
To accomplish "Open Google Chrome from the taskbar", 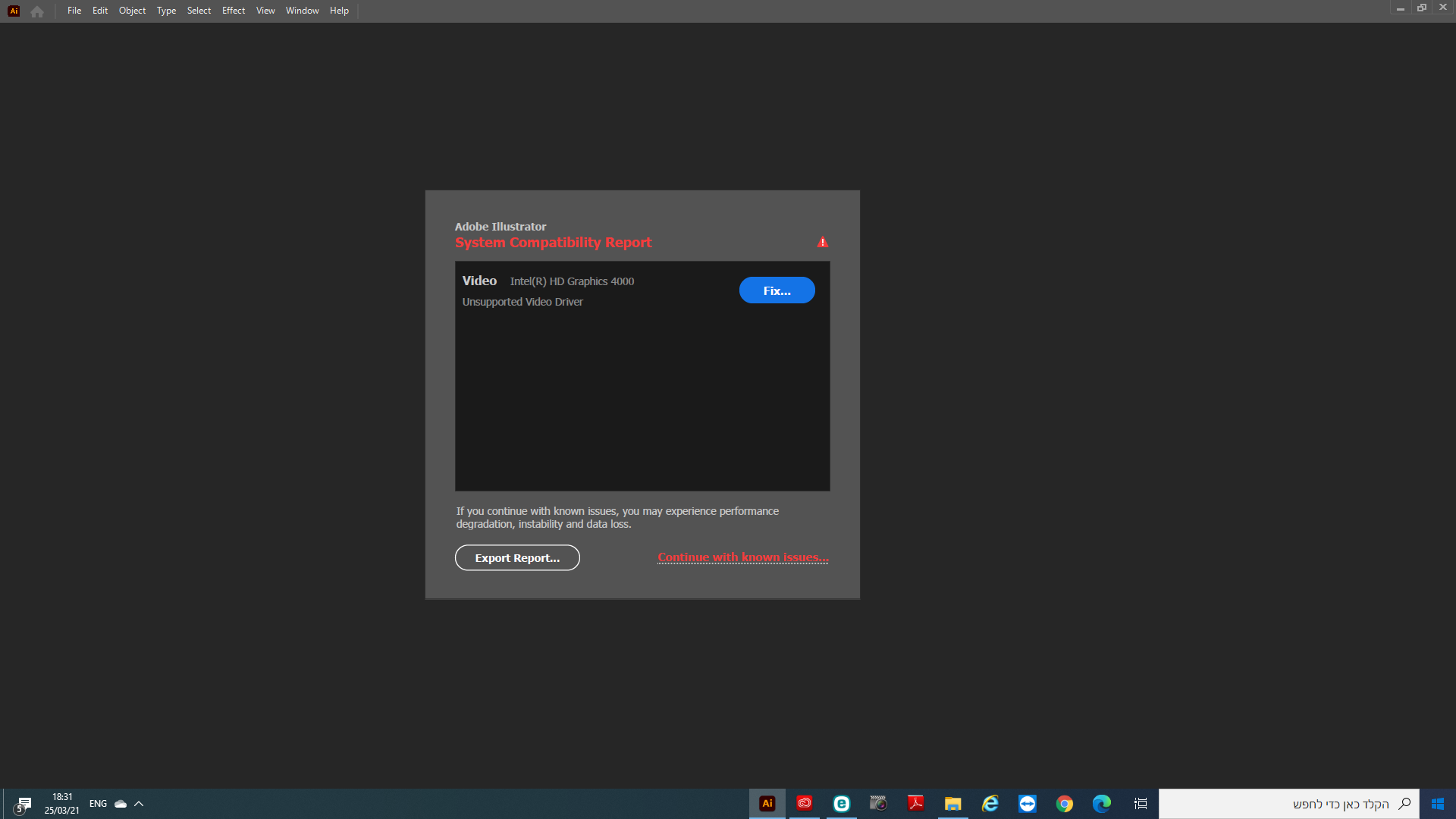I will tap(1065, 804).
